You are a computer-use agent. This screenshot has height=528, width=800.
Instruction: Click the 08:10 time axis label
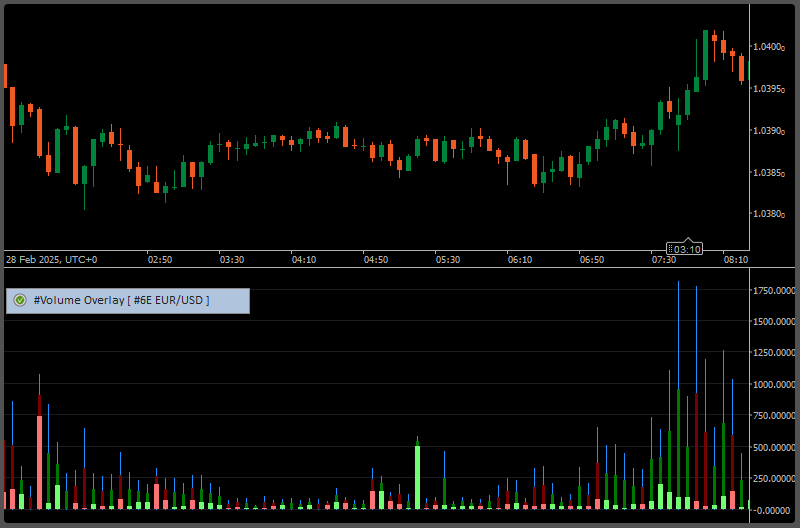735,260
